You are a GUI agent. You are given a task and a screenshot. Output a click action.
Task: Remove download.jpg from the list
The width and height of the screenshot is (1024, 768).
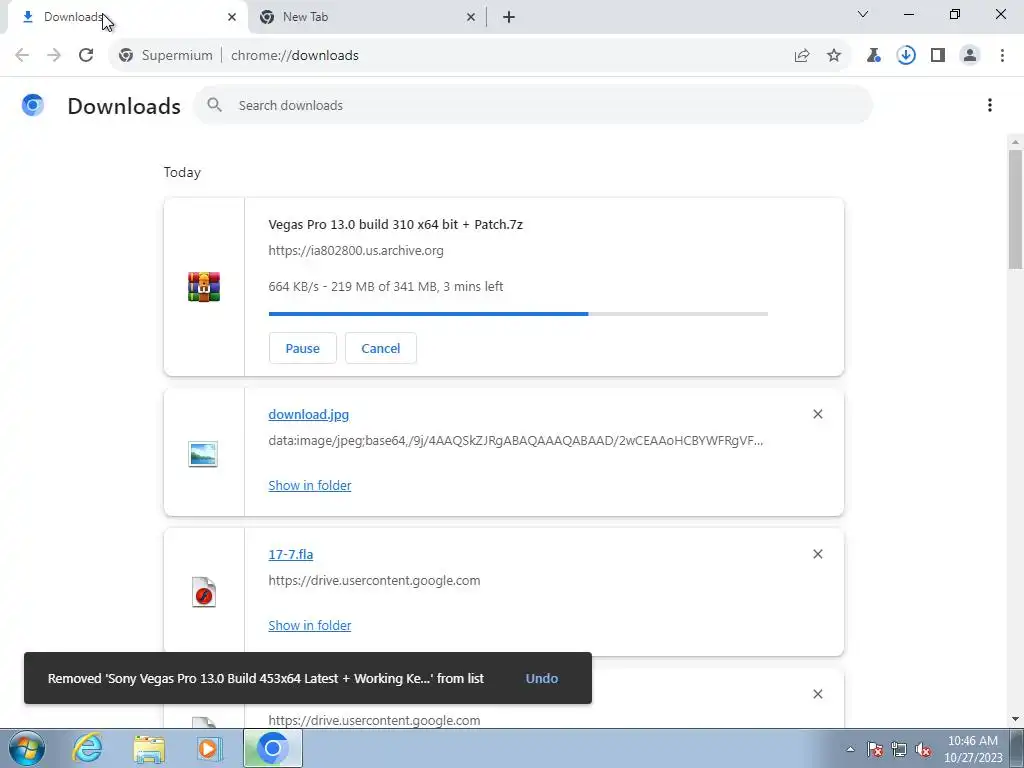(x=818, y=414)
